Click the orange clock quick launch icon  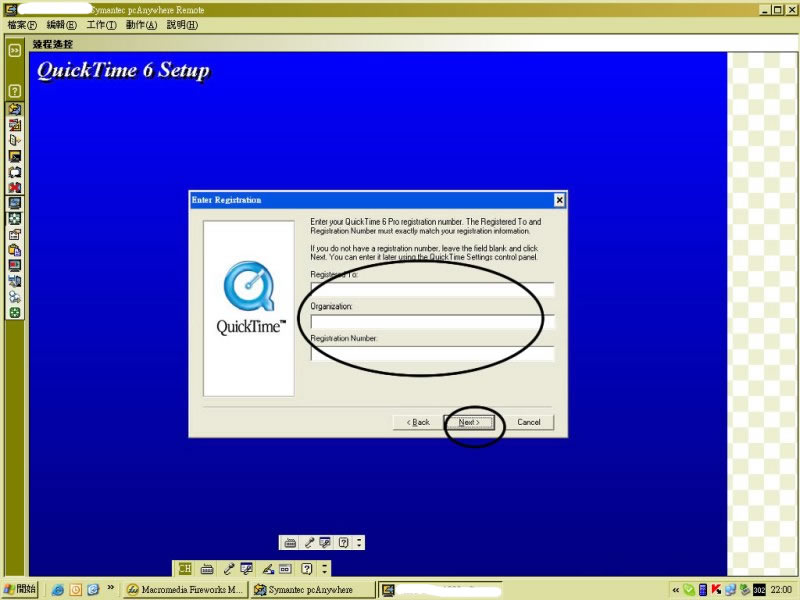[76, 590]
